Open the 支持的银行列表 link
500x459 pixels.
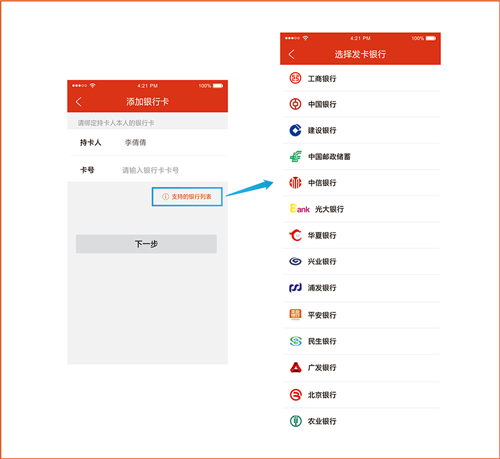[187, 197]
